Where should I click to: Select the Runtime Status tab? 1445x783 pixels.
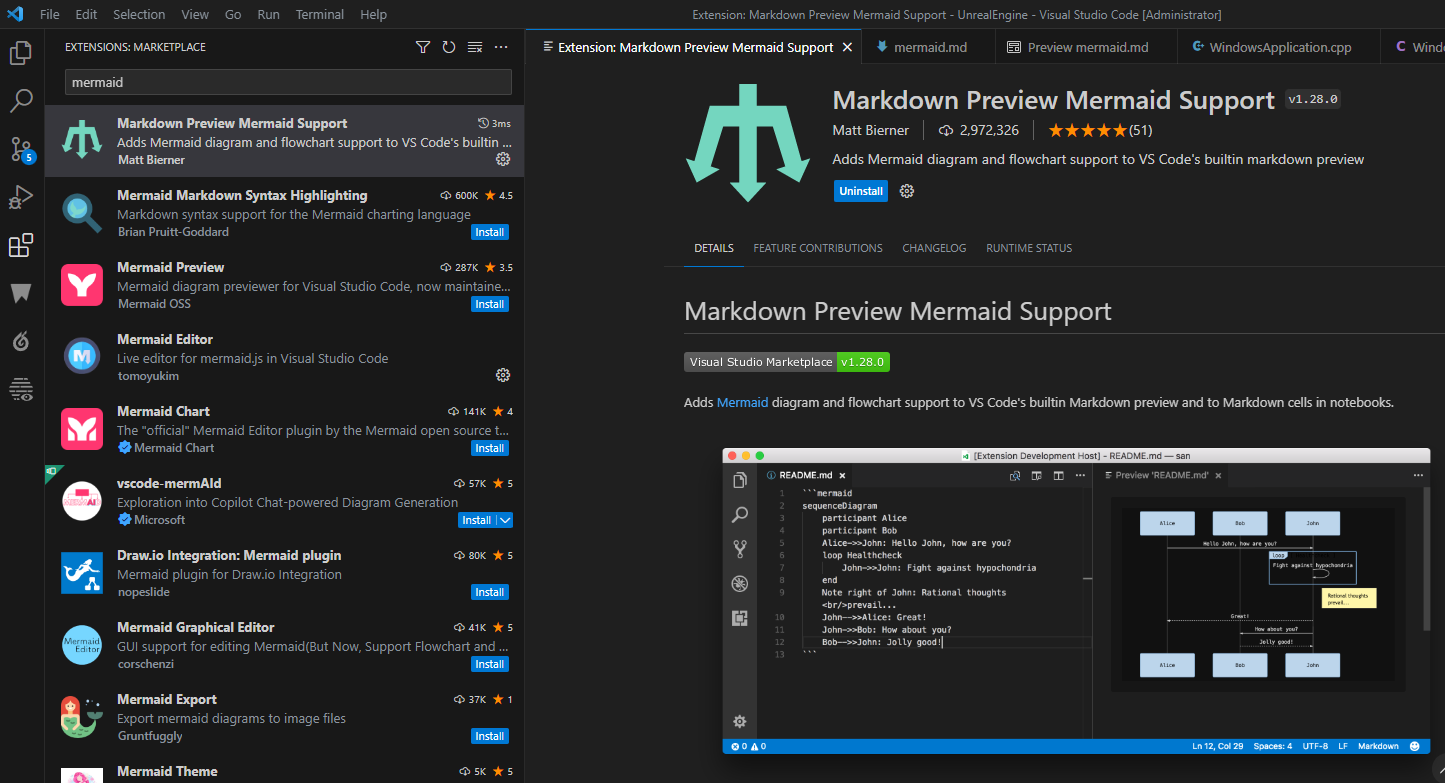click(1029, 248)
